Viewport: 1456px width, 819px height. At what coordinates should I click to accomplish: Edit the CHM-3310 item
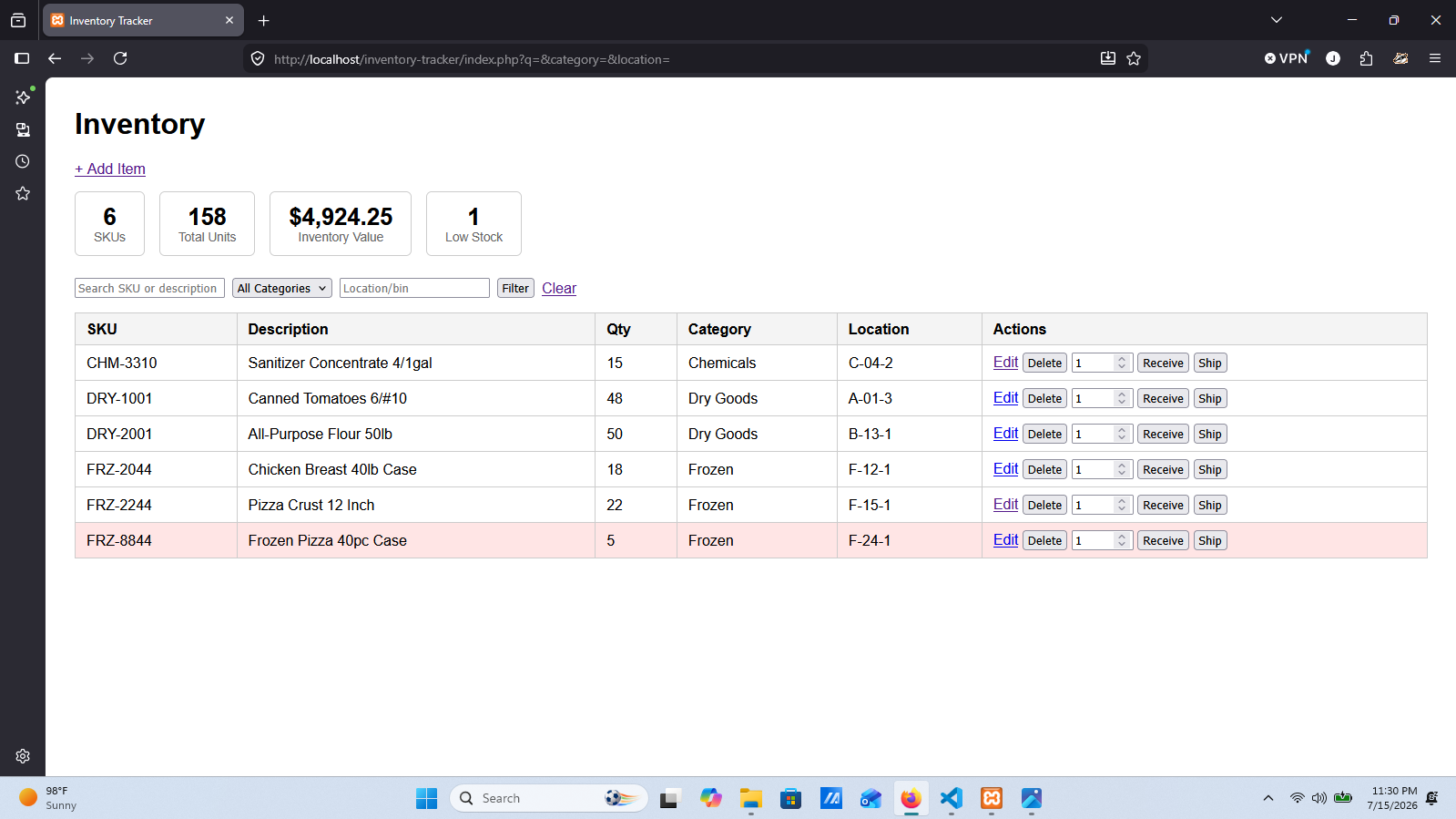point(1005,362)
